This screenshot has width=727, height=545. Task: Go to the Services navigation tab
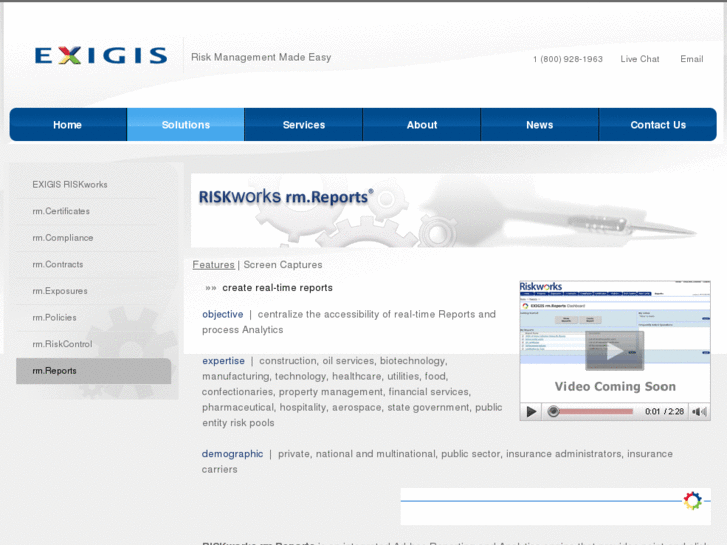click(304, 125)
